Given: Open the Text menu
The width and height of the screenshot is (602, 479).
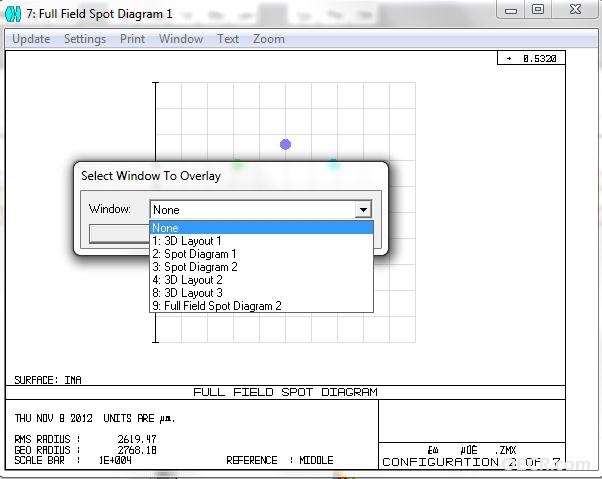Looking at the screenshot, I should tap(228, 39).
